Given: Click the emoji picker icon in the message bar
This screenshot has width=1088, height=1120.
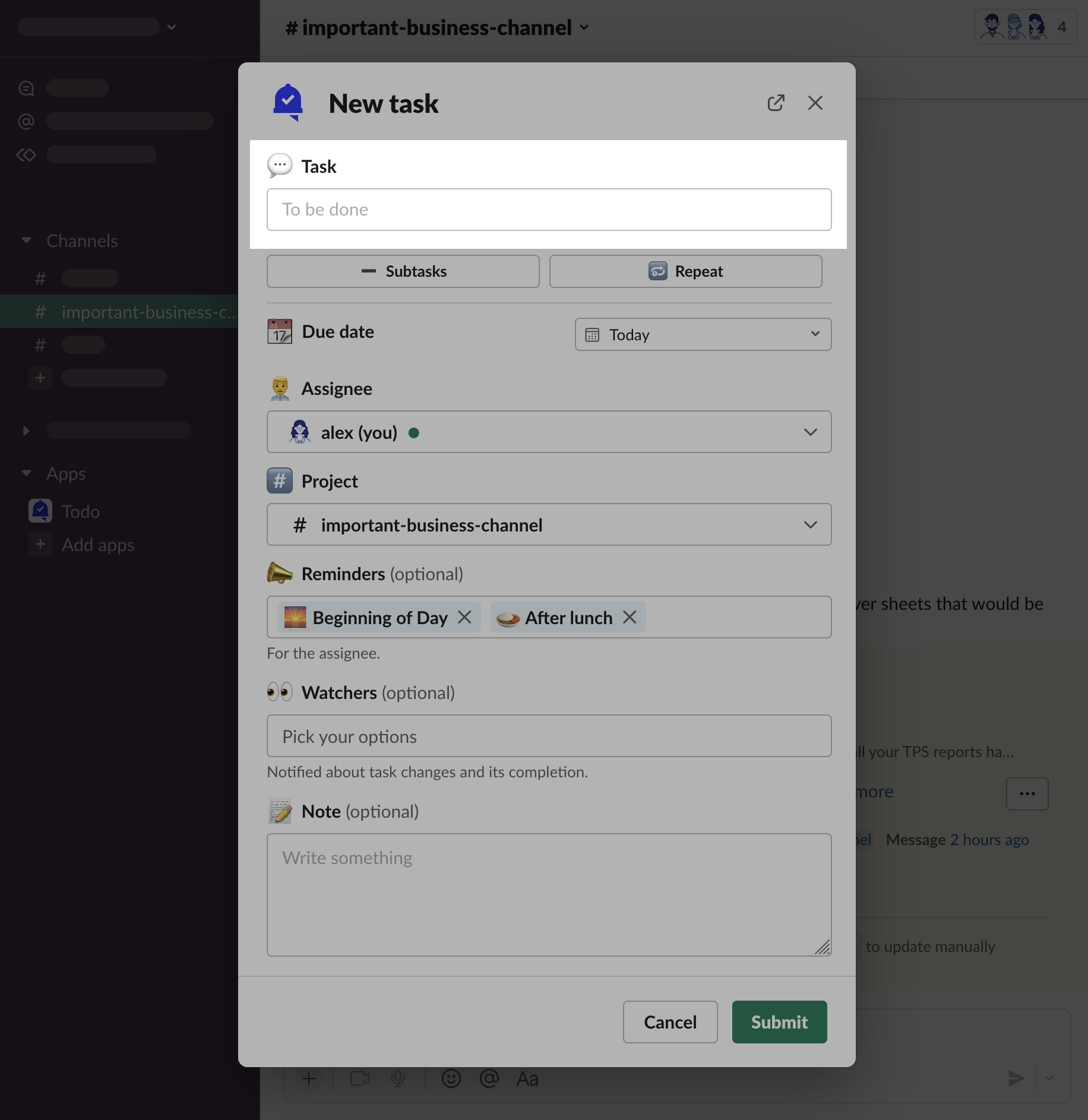Looking at the screenshot, I should pos(451,1078).
